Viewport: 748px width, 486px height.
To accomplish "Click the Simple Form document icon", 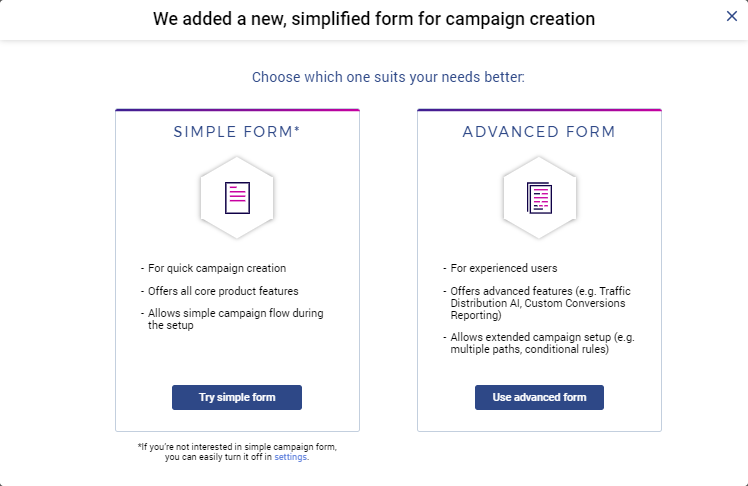I will (237, 196).
